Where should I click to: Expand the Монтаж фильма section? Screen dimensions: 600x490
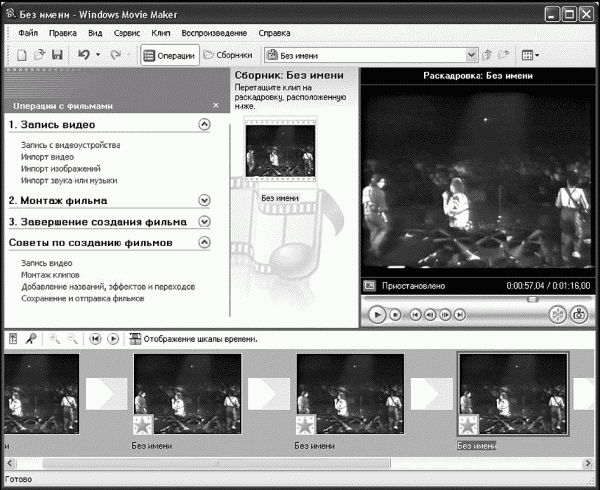point(205,201)
